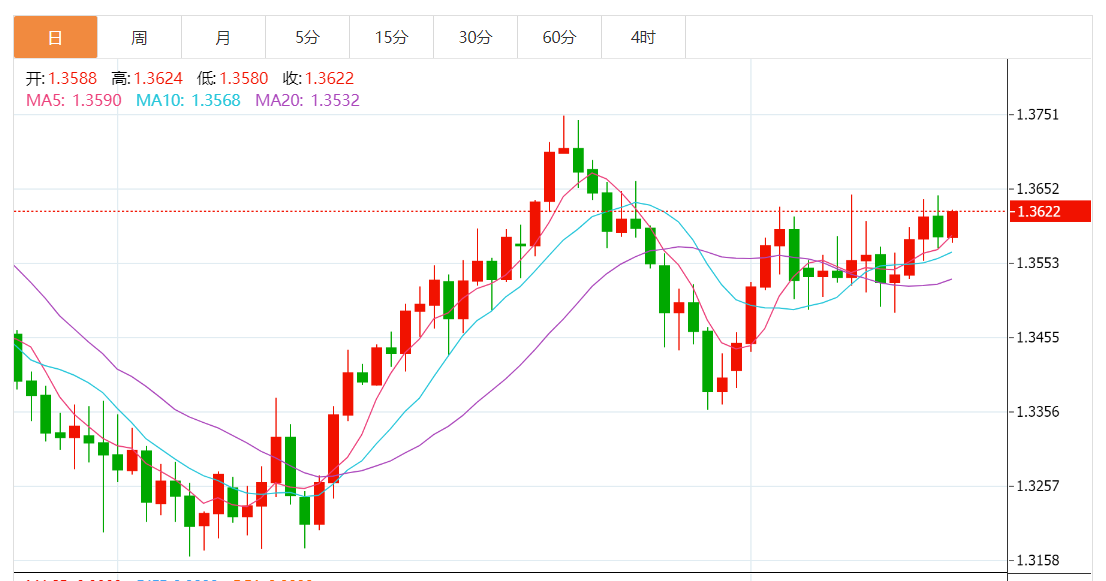The image size is (1106, 581).
Task: Click the rightmost red candlestick
Action: coord(953,224)
